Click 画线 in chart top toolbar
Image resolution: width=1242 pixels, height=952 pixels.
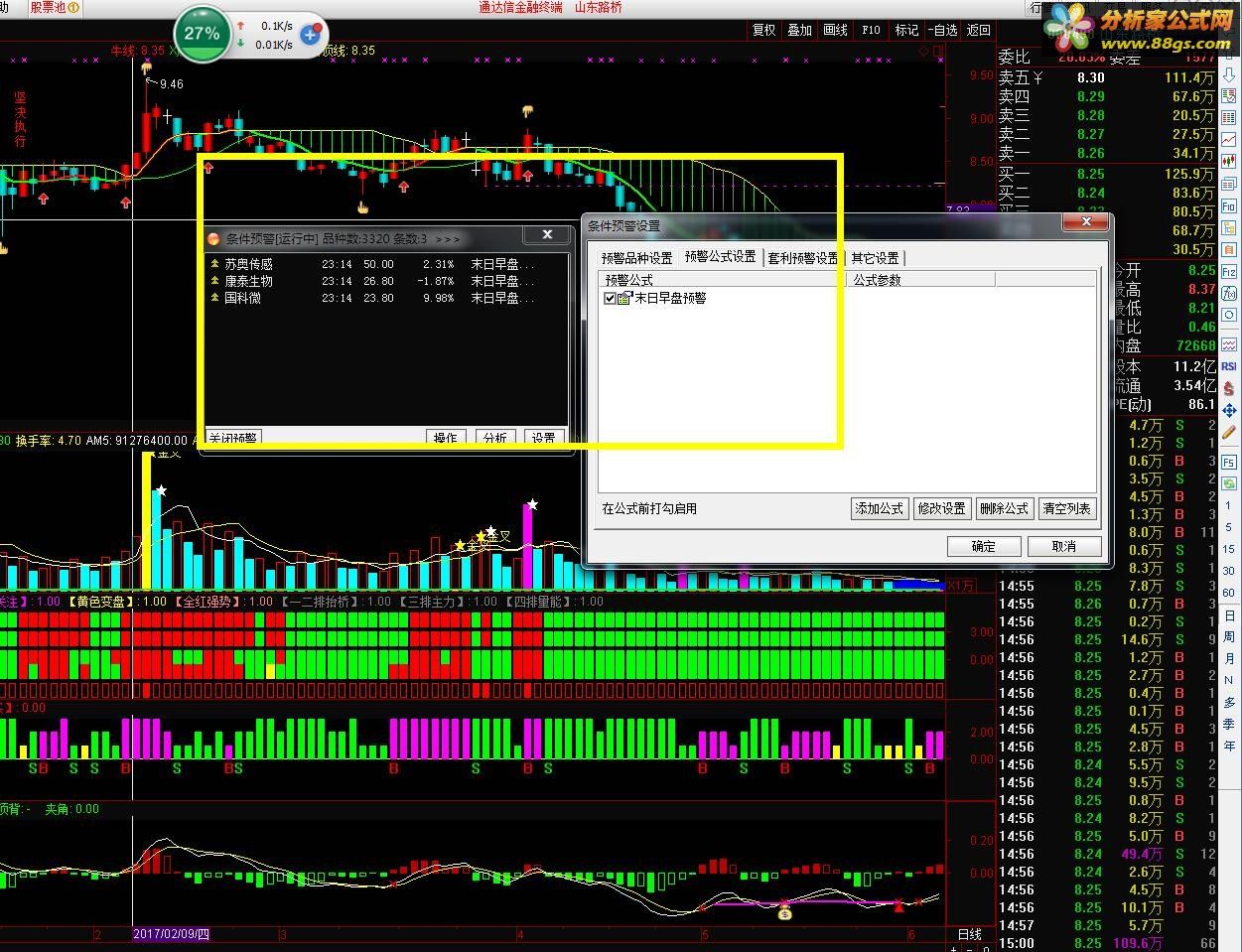836,30
